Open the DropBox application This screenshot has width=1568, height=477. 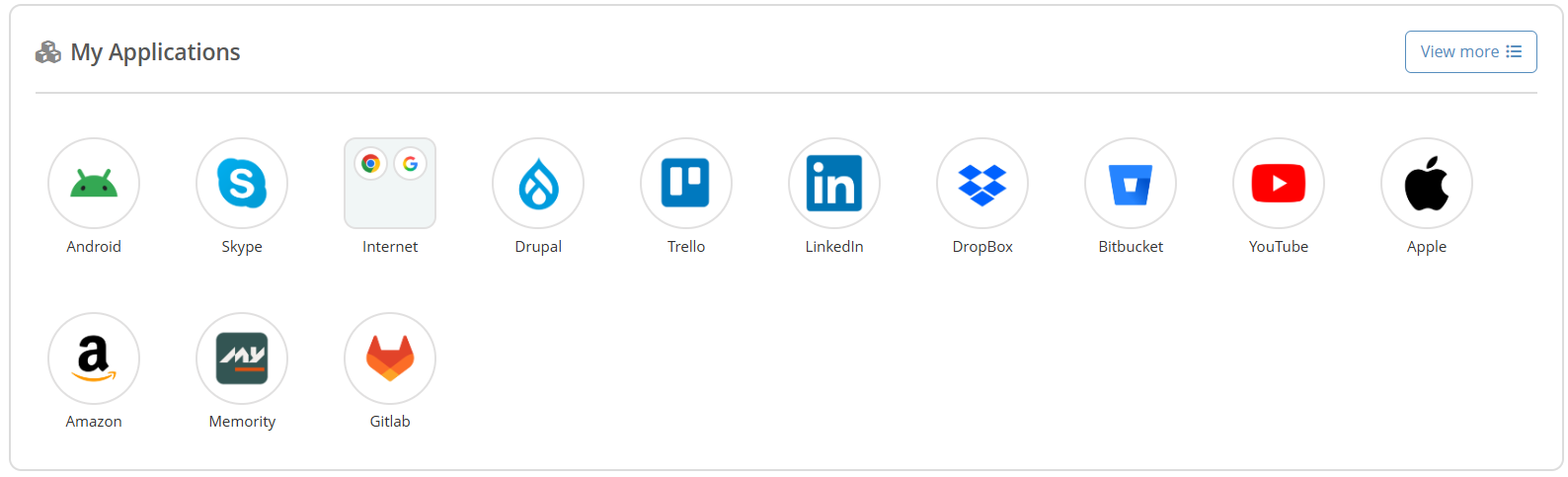(982, 184)
